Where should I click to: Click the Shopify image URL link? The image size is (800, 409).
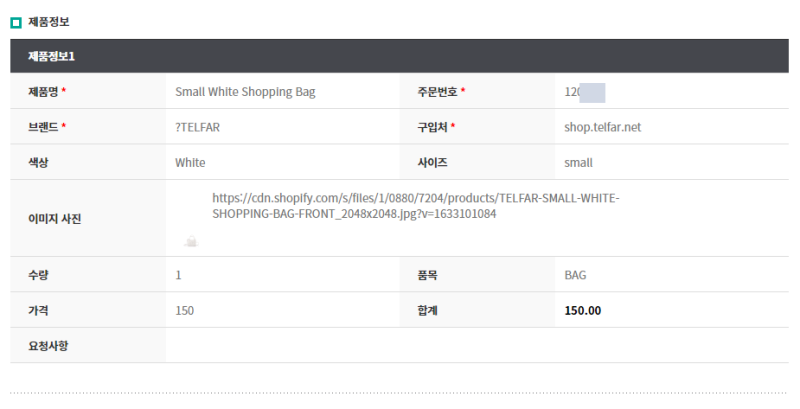pyautogui.click(x=415, y=206)
